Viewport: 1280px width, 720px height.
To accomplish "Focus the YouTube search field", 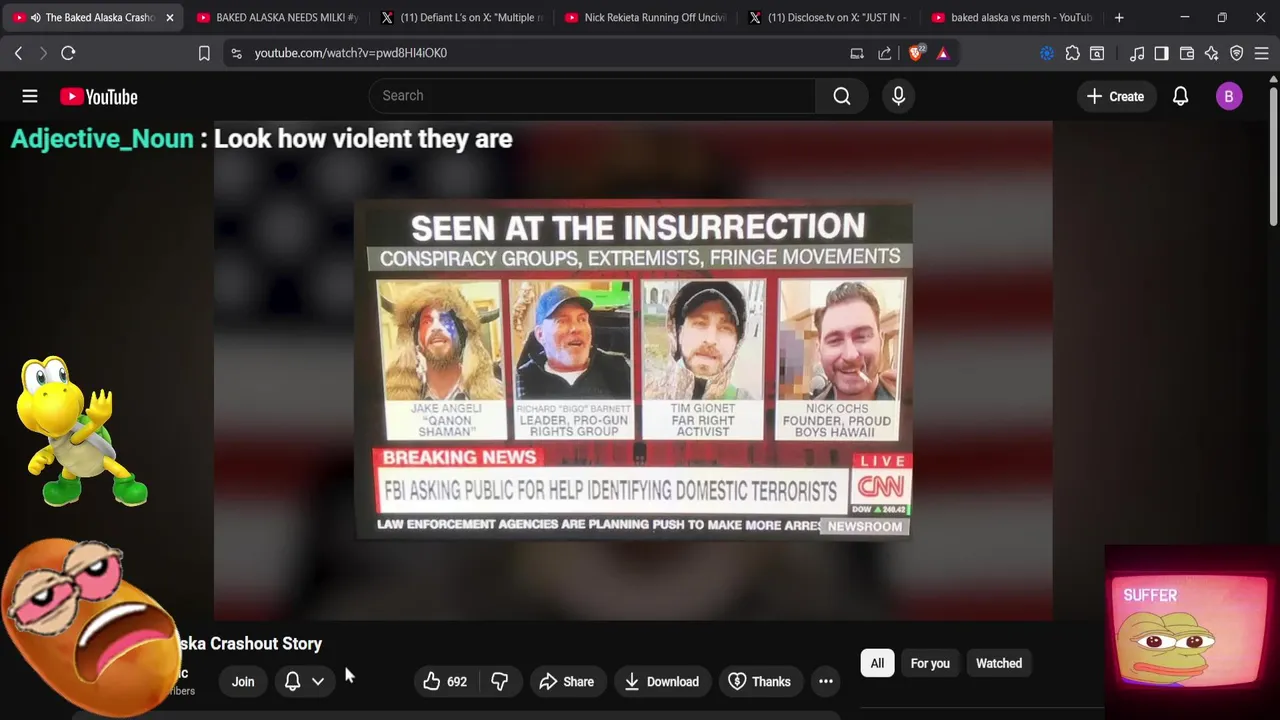I will [592, 96].
